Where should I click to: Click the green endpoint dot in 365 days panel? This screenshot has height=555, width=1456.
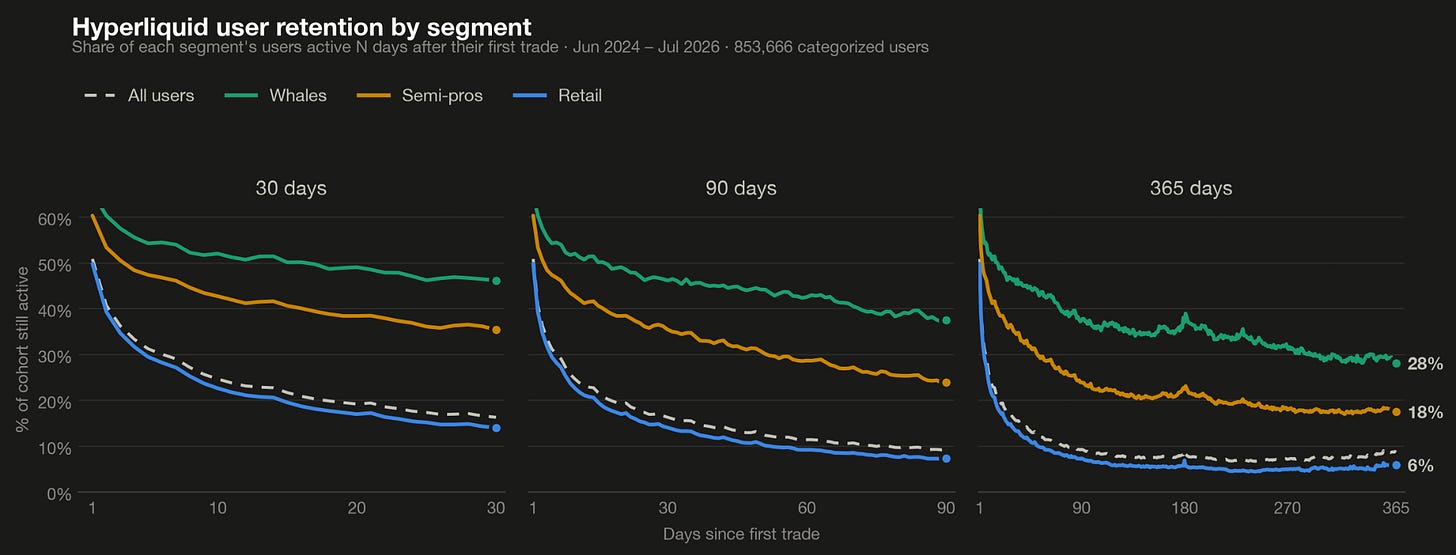[x=1396, y=363]
